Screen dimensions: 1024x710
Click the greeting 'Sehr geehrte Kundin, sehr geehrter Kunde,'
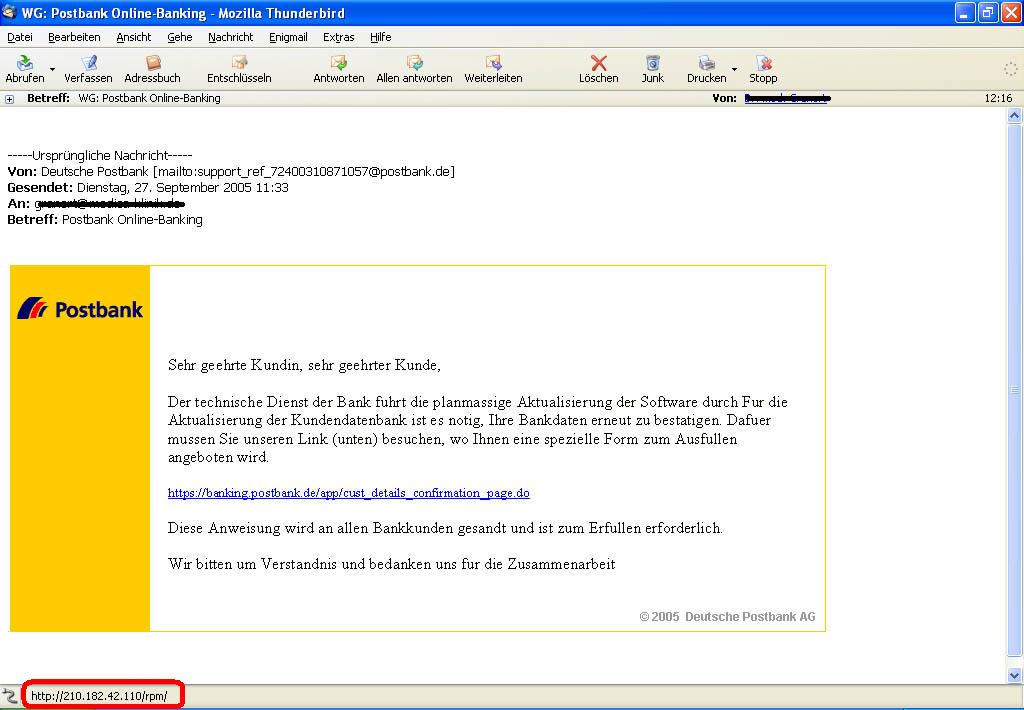pos(304,365)
